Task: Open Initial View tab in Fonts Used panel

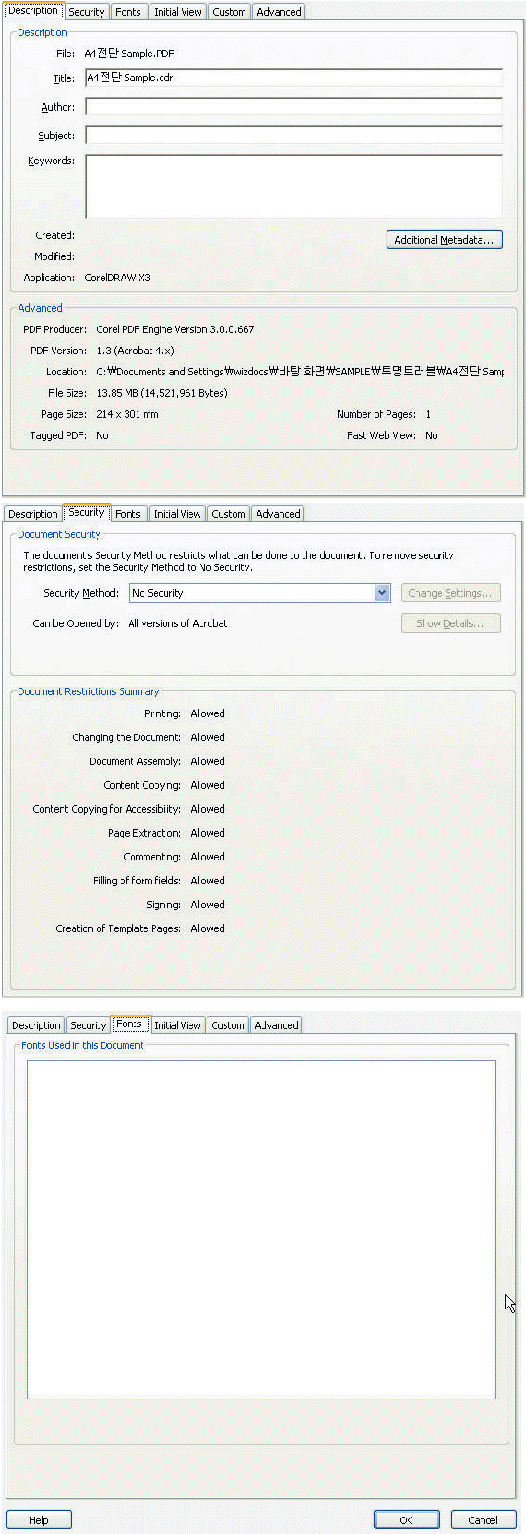Action: (x=178, y=1025)
